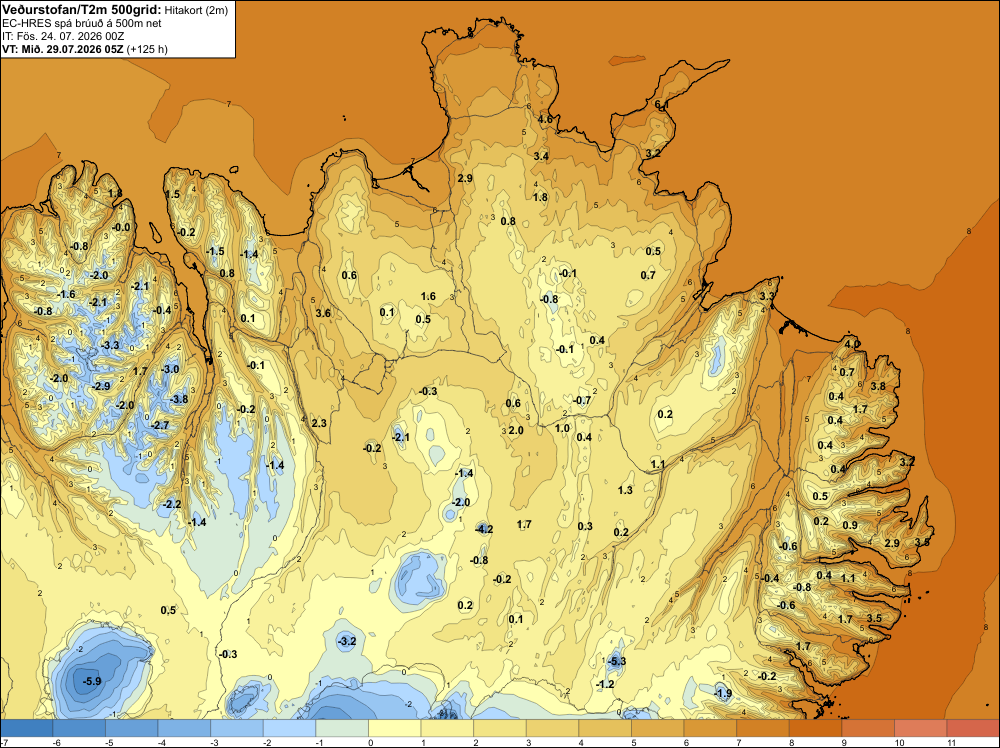
Task: Click the -3.8 temperature label
Action: pyautogui.click(x=179, y=399)
